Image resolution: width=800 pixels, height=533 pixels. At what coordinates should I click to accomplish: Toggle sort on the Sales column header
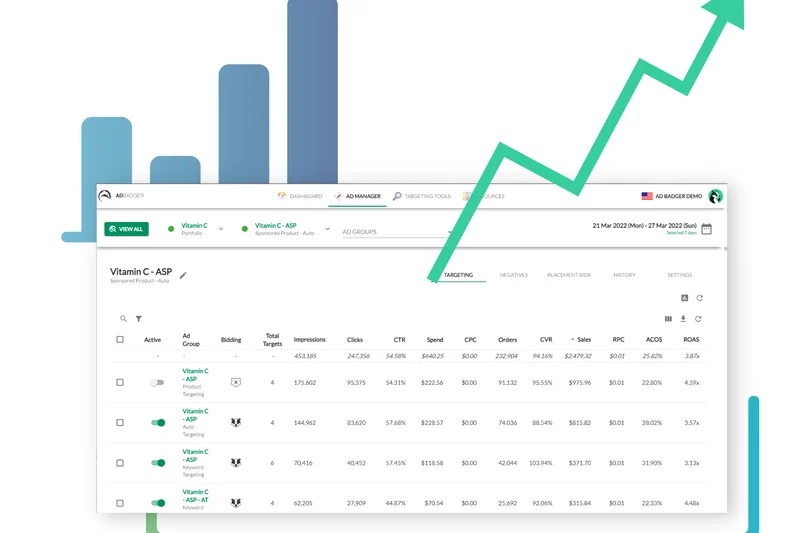583,339
